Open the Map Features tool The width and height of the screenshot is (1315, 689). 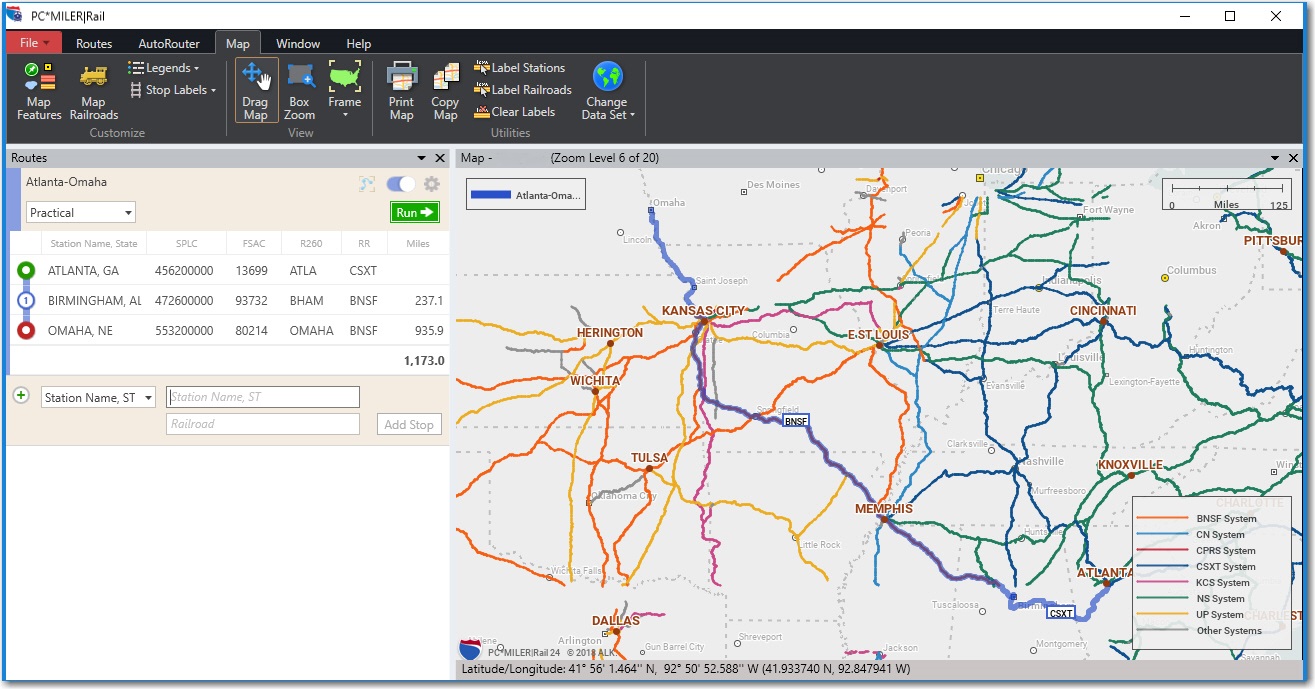[39, 91]
